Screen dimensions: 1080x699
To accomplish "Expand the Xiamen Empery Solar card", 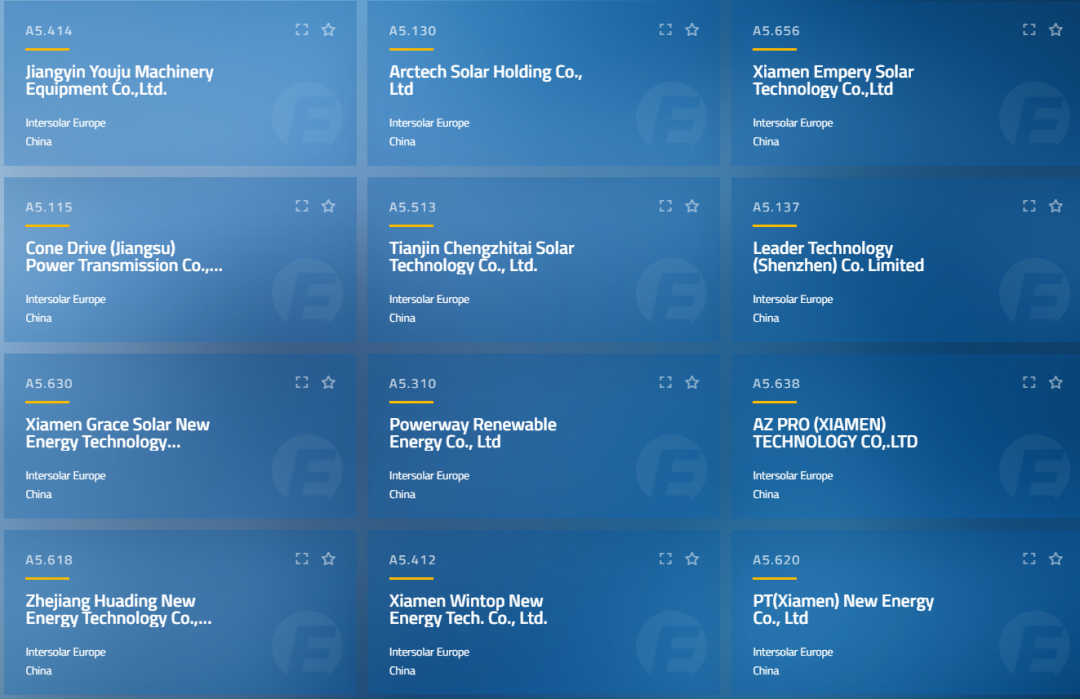I will pos(1029,30).
